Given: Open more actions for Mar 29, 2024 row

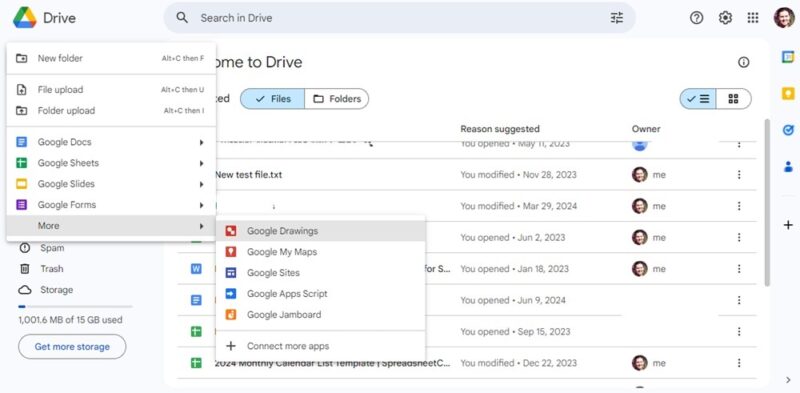Looking at the screenshot, I should coord(739,206).
